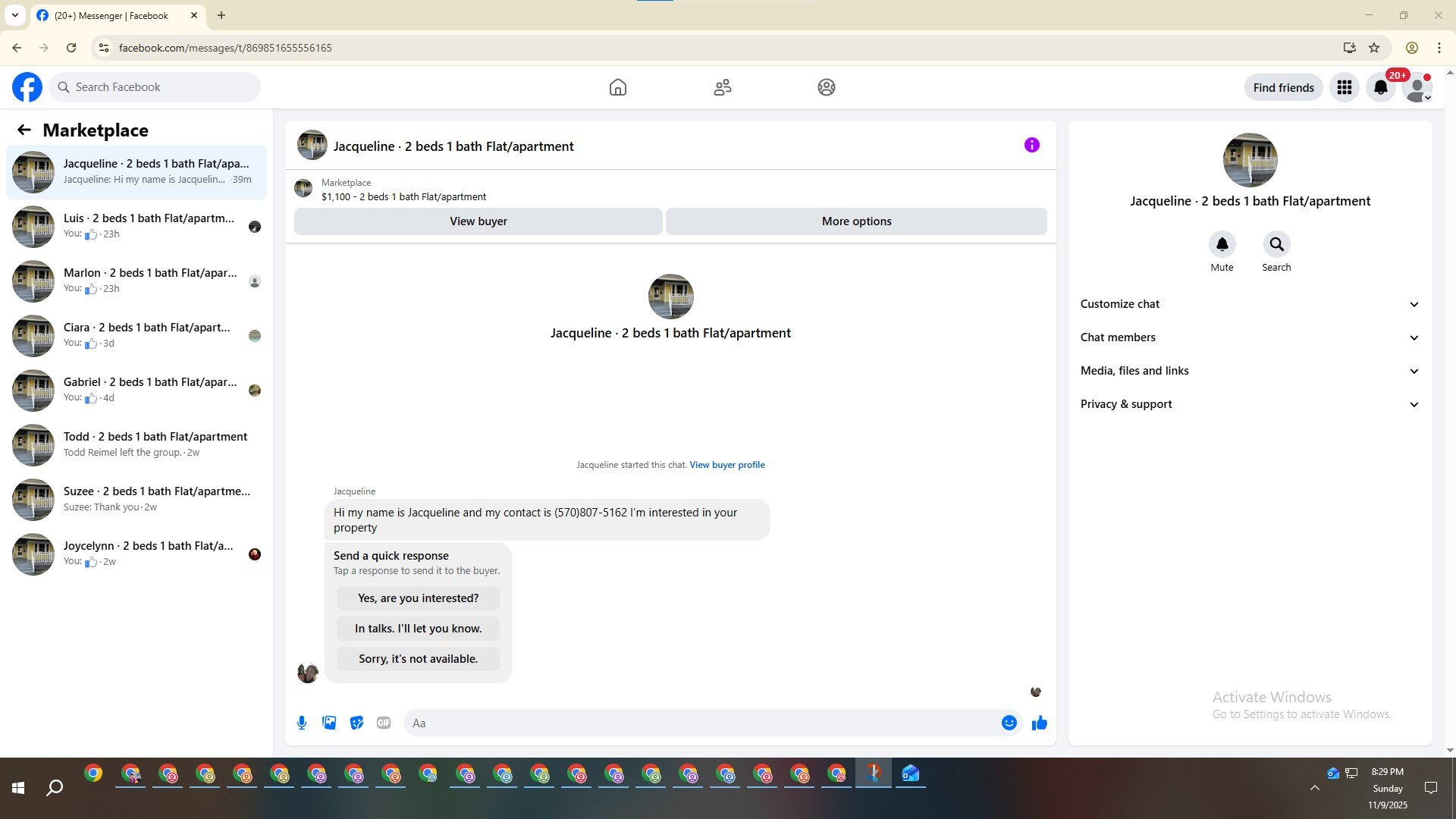The height and width of the screenshot is (819, 1456).
Task: Reload the page with refresh icon
Action: click(71, 48)
